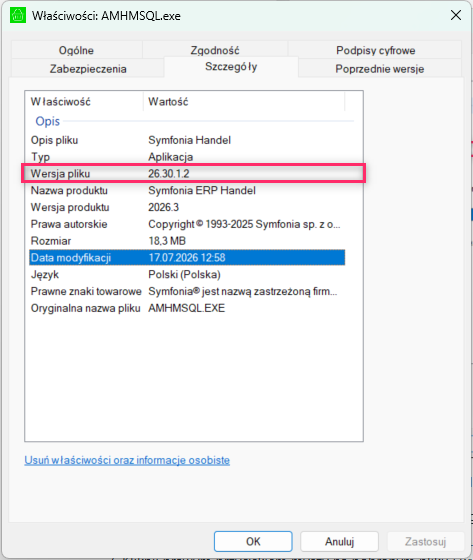Confirm the dialog with OK
Image resolution: width=473 pixels, height=560 pixels.
pos(253,541)
